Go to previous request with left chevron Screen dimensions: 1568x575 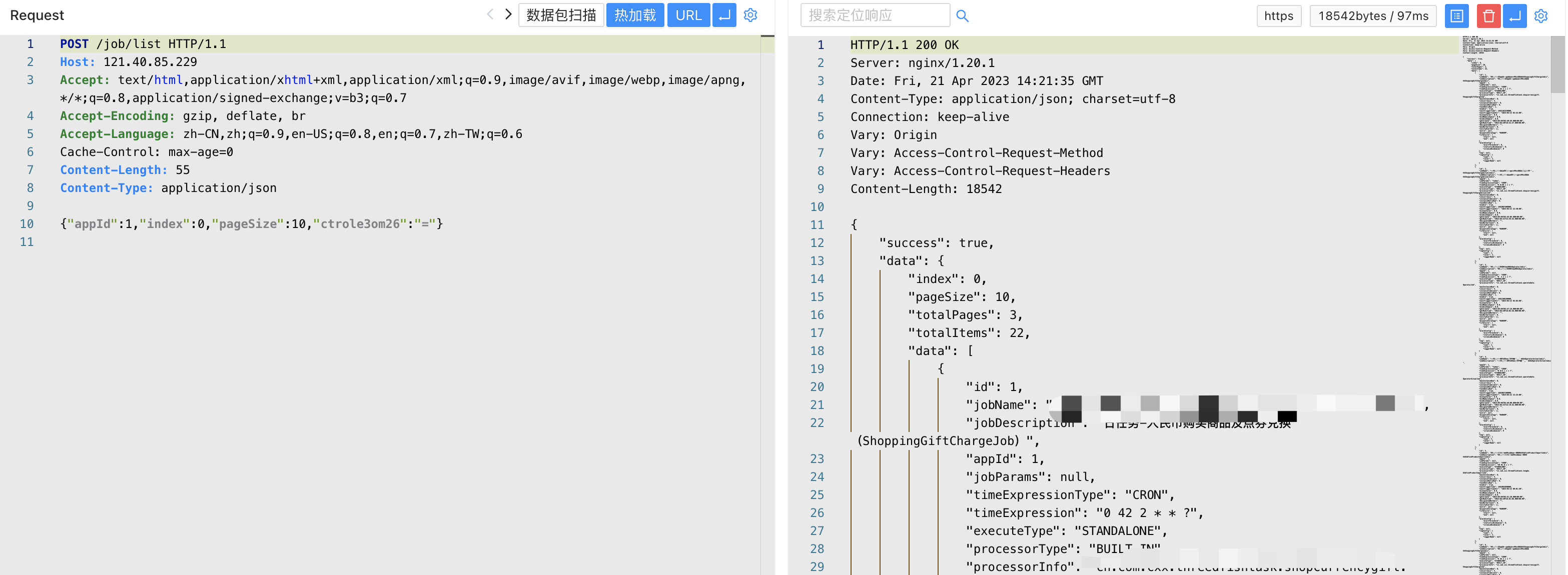click(x=490, y=14)
